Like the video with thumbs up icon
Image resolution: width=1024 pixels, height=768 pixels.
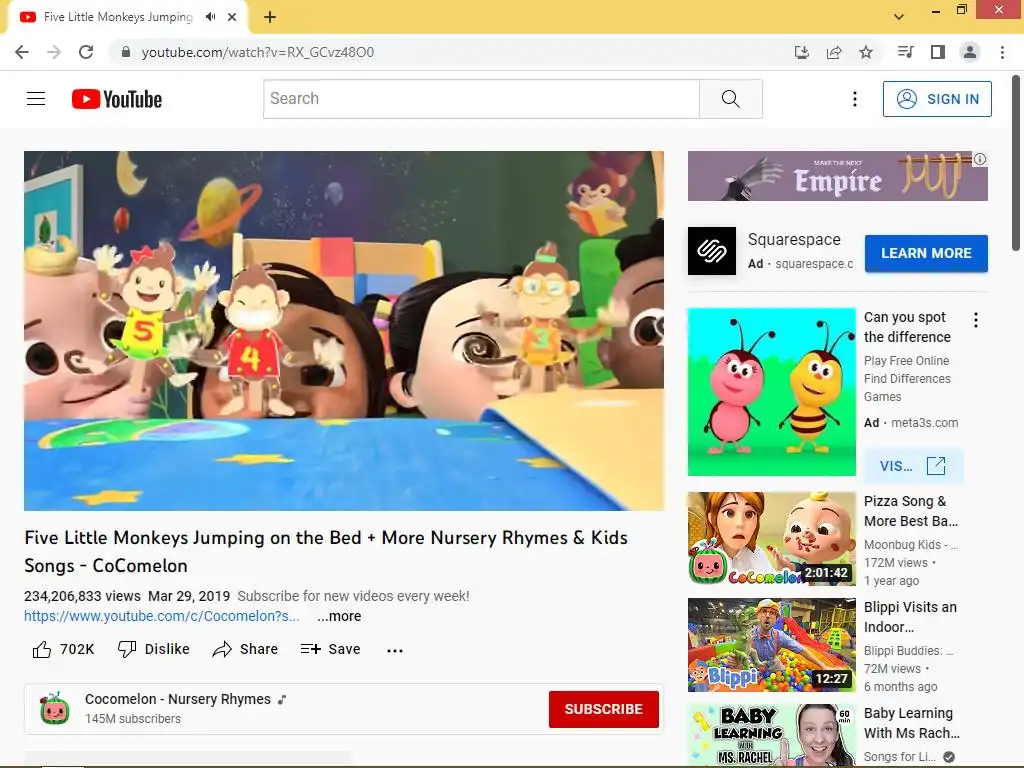click(x=42, y=649)
